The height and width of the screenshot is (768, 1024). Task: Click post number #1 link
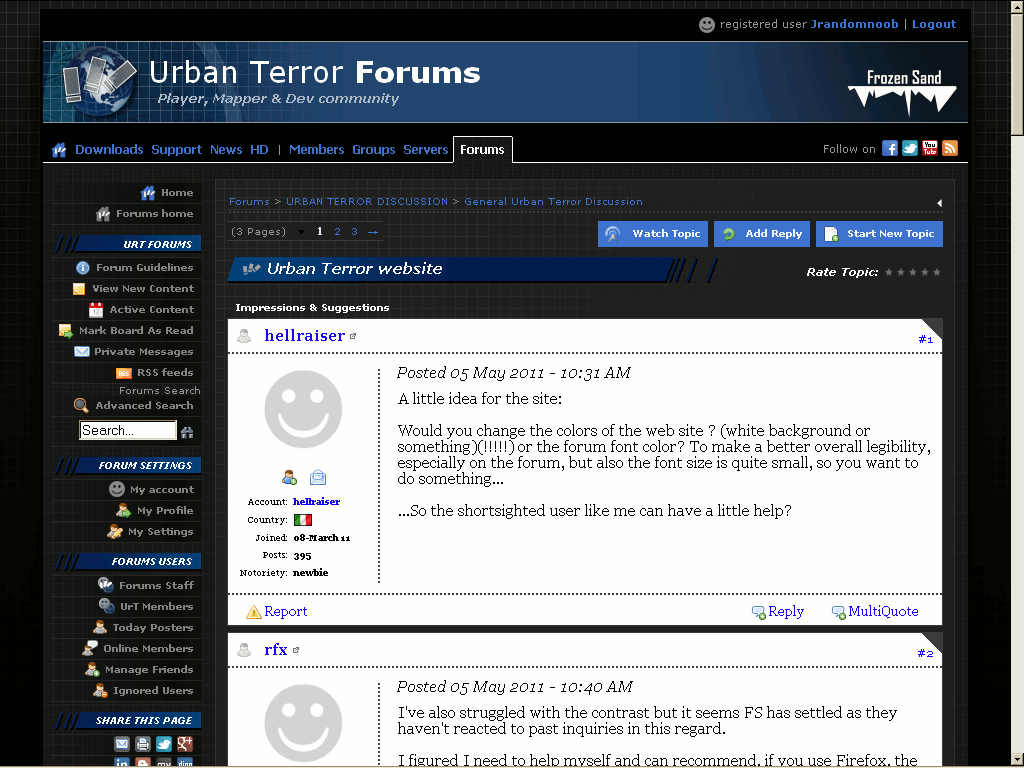[925, 340]
